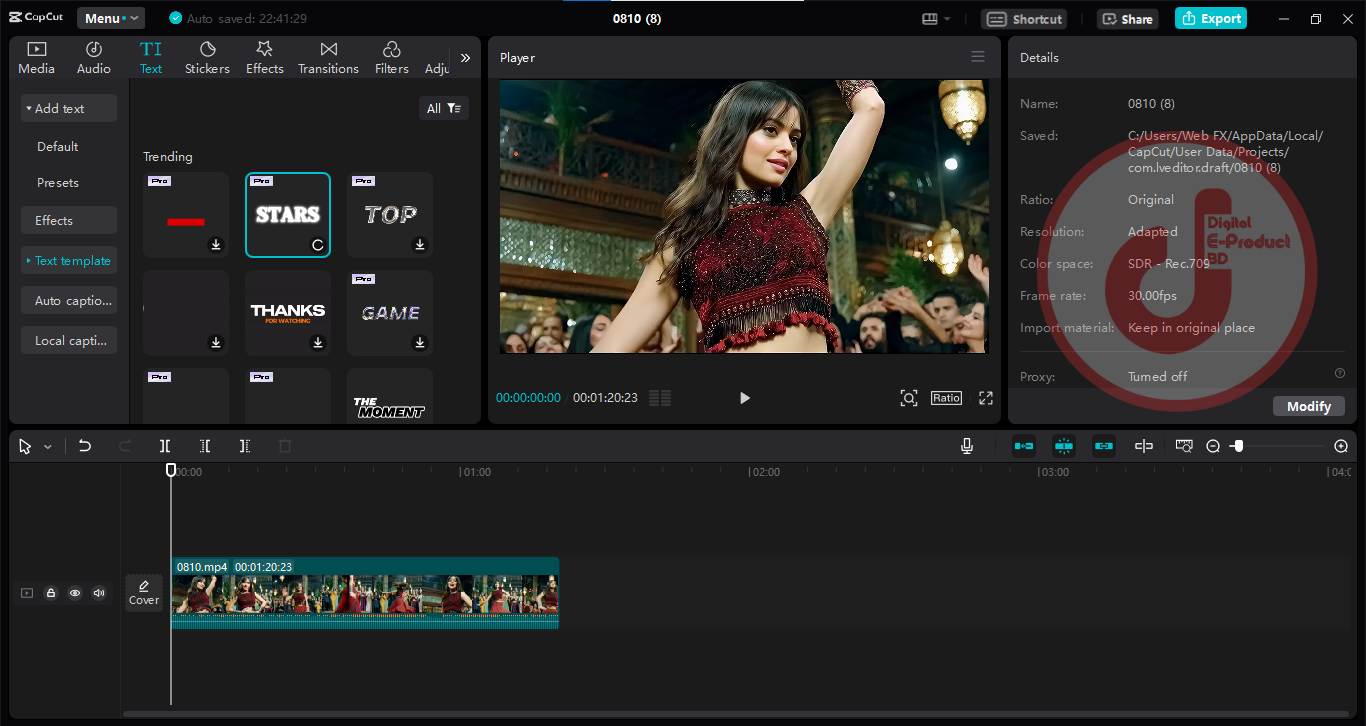Screen dimensions: 1366x726
Task: Click the Shortcut button
Action: coord(1024,19)
